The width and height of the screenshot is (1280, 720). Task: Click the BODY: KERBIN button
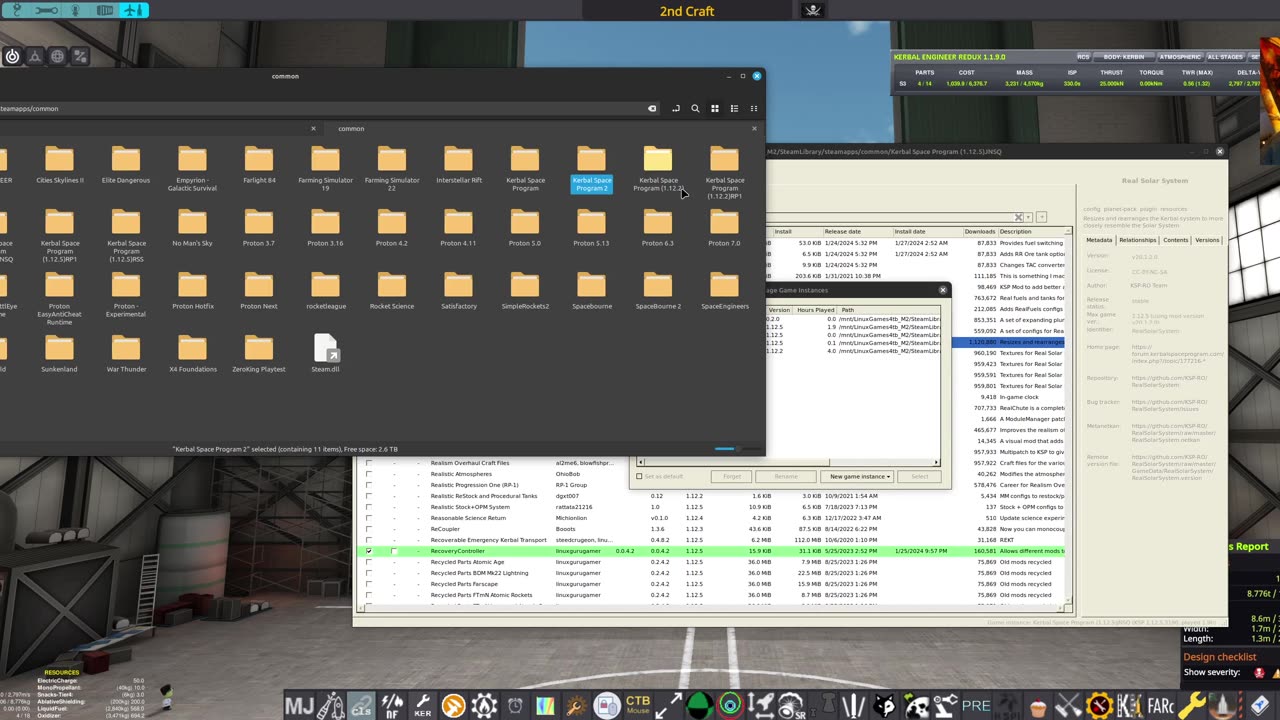(x=1123, y=57)
